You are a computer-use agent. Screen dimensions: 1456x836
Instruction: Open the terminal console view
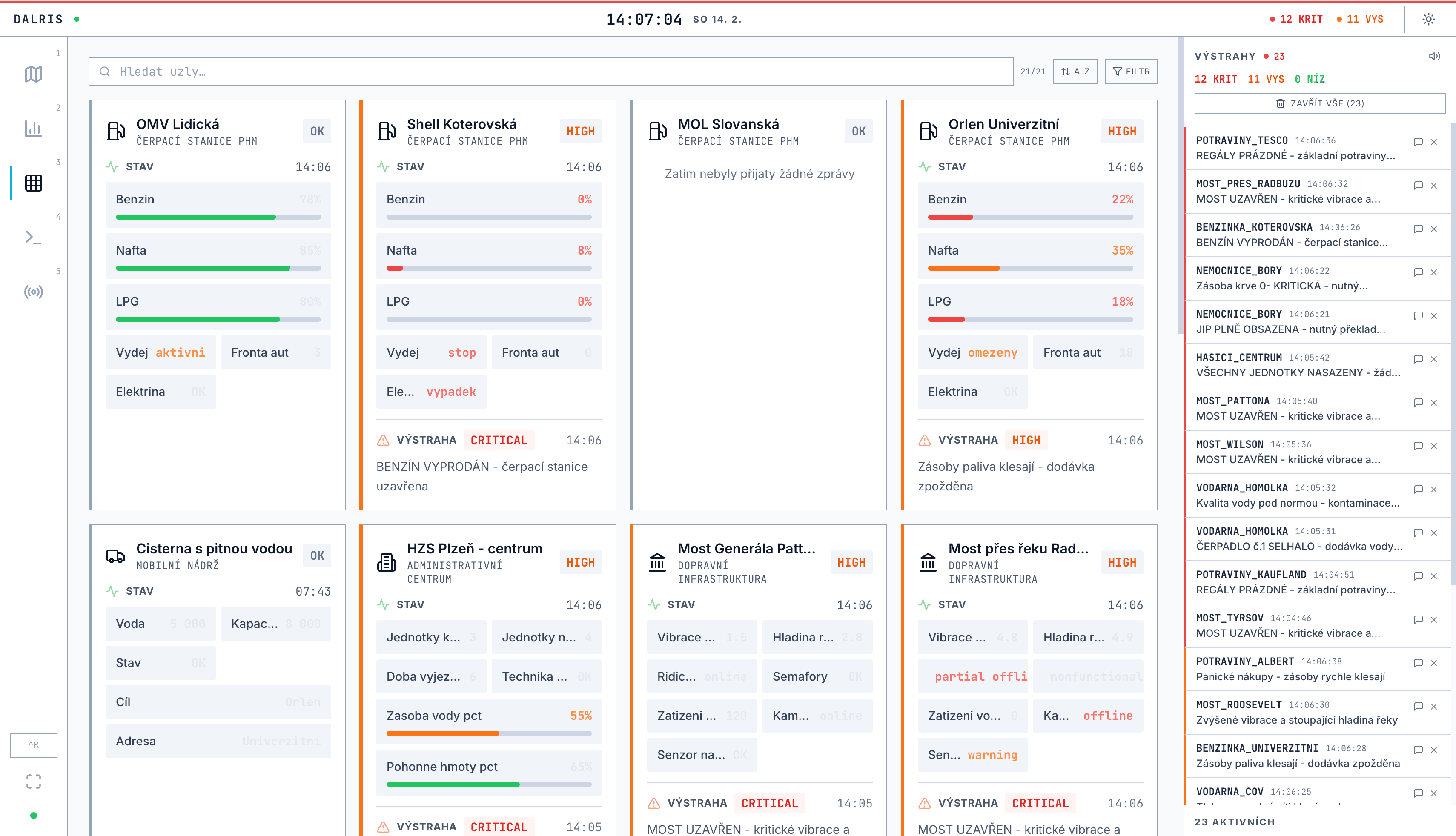click(33, 237)
